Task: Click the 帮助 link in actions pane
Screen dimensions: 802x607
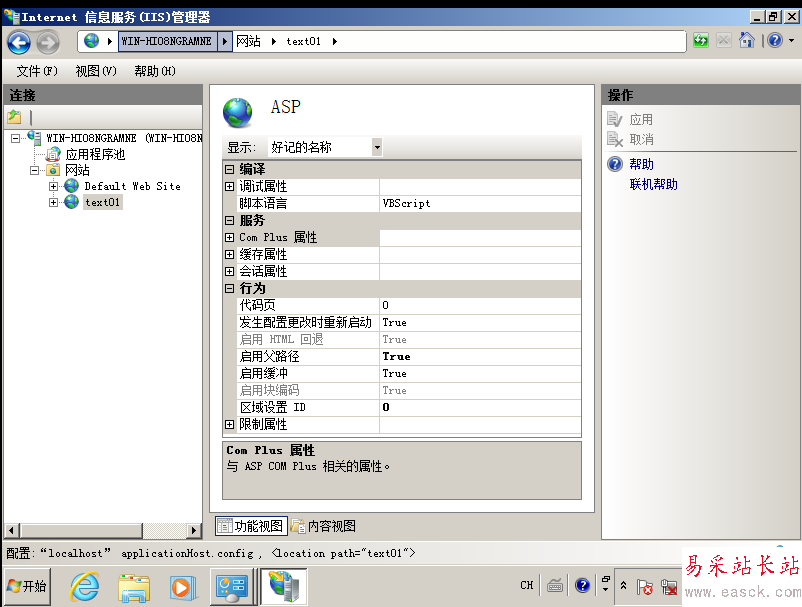Action: tap(641, 164)
